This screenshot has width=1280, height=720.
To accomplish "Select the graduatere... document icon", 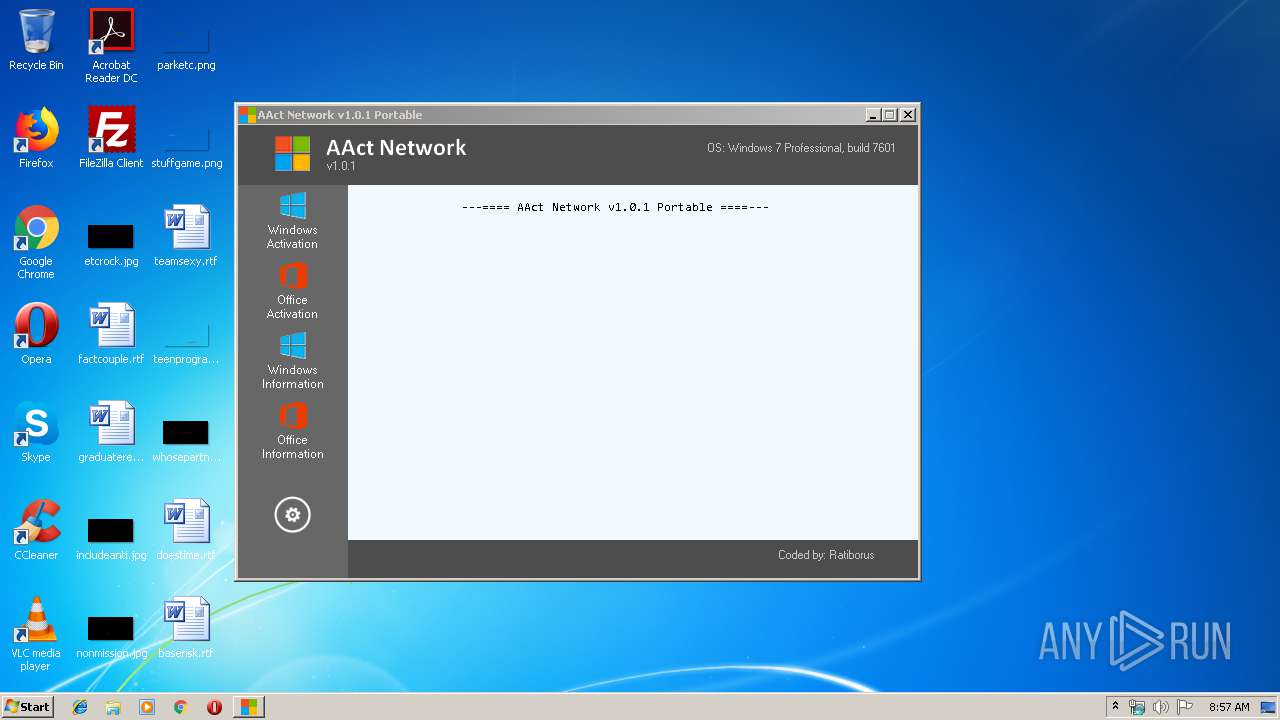I will 111,432.
